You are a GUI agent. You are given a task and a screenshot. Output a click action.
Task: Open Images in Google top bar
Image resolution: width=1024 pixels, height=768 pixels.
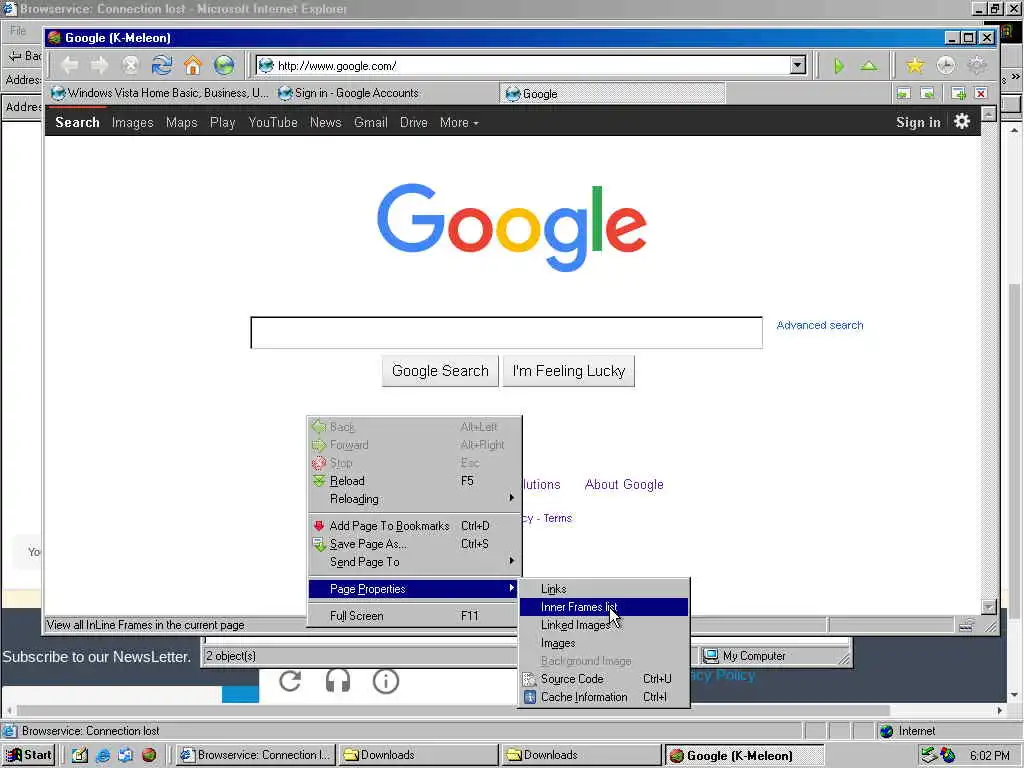coord(133,122)
